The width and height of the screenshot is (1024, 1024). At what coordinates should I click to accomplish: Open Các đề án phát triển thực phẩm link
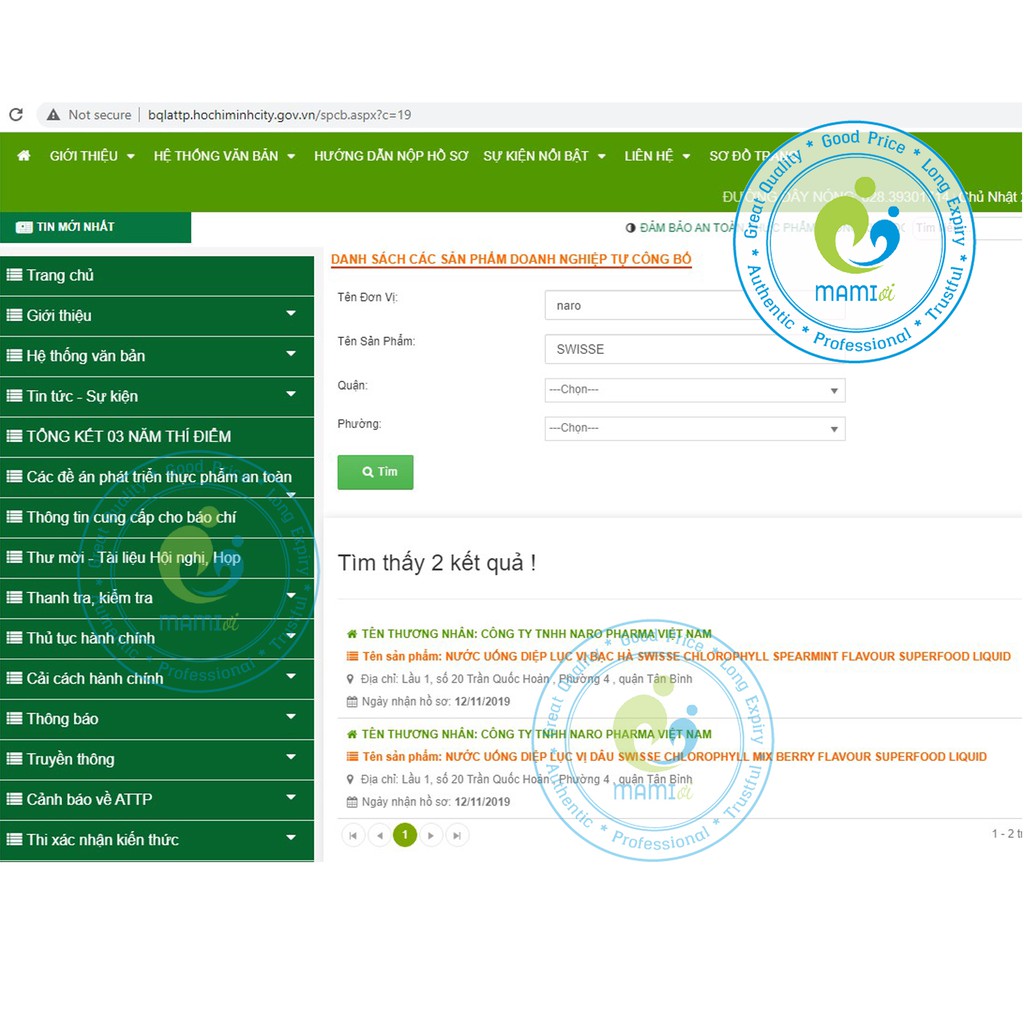157,477
